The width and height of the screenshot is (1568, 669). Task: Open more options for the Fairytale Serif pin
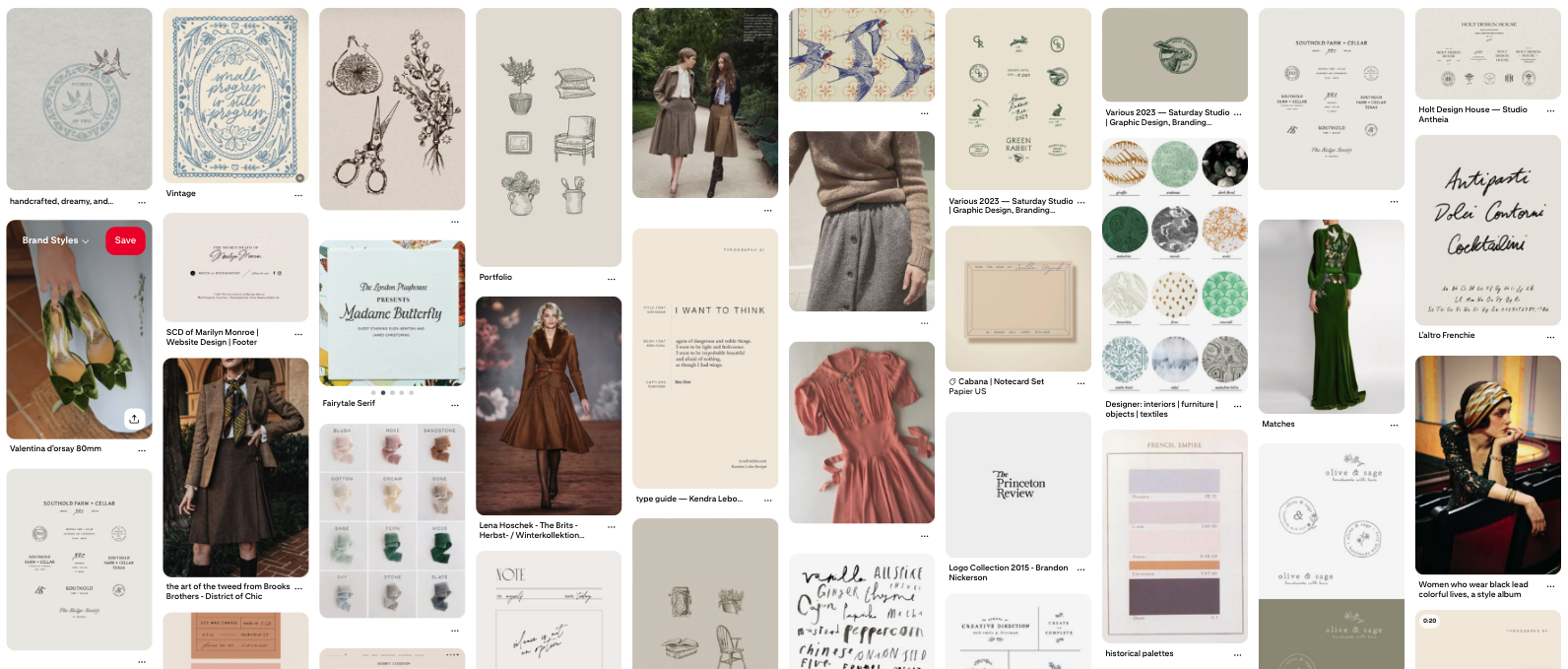coord(455,405)
